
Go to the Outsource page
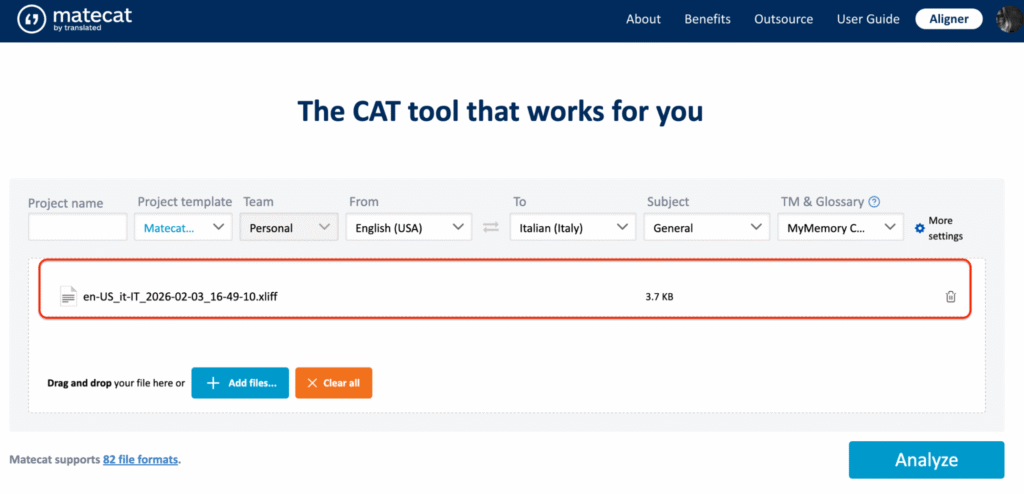coord(784,19)
